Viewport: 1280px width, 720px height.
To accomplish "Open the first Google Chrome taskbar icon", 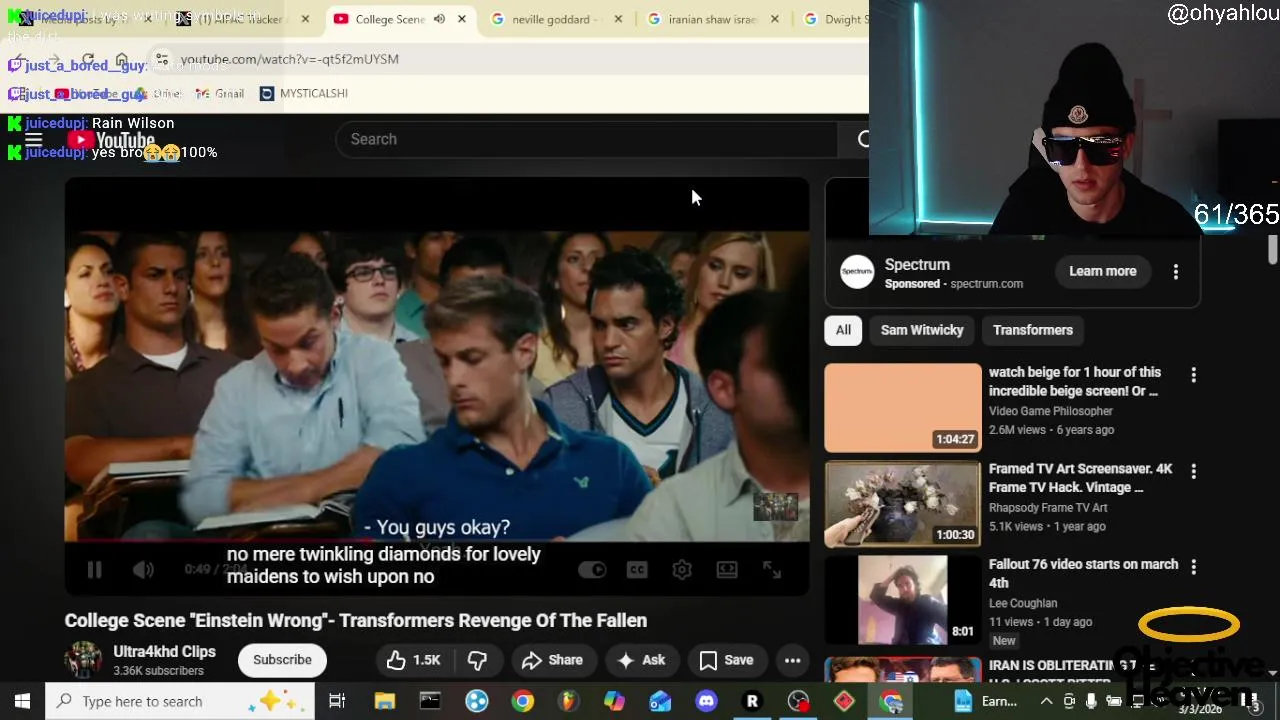I will (523, 701).
